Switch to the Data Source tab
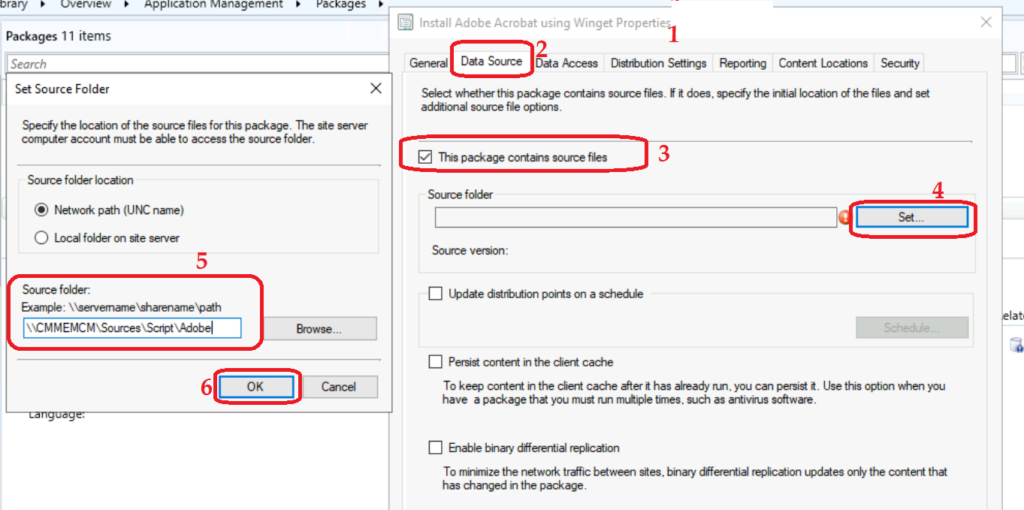The height and width of the screenshot is (510, 1024). point(491,61)
